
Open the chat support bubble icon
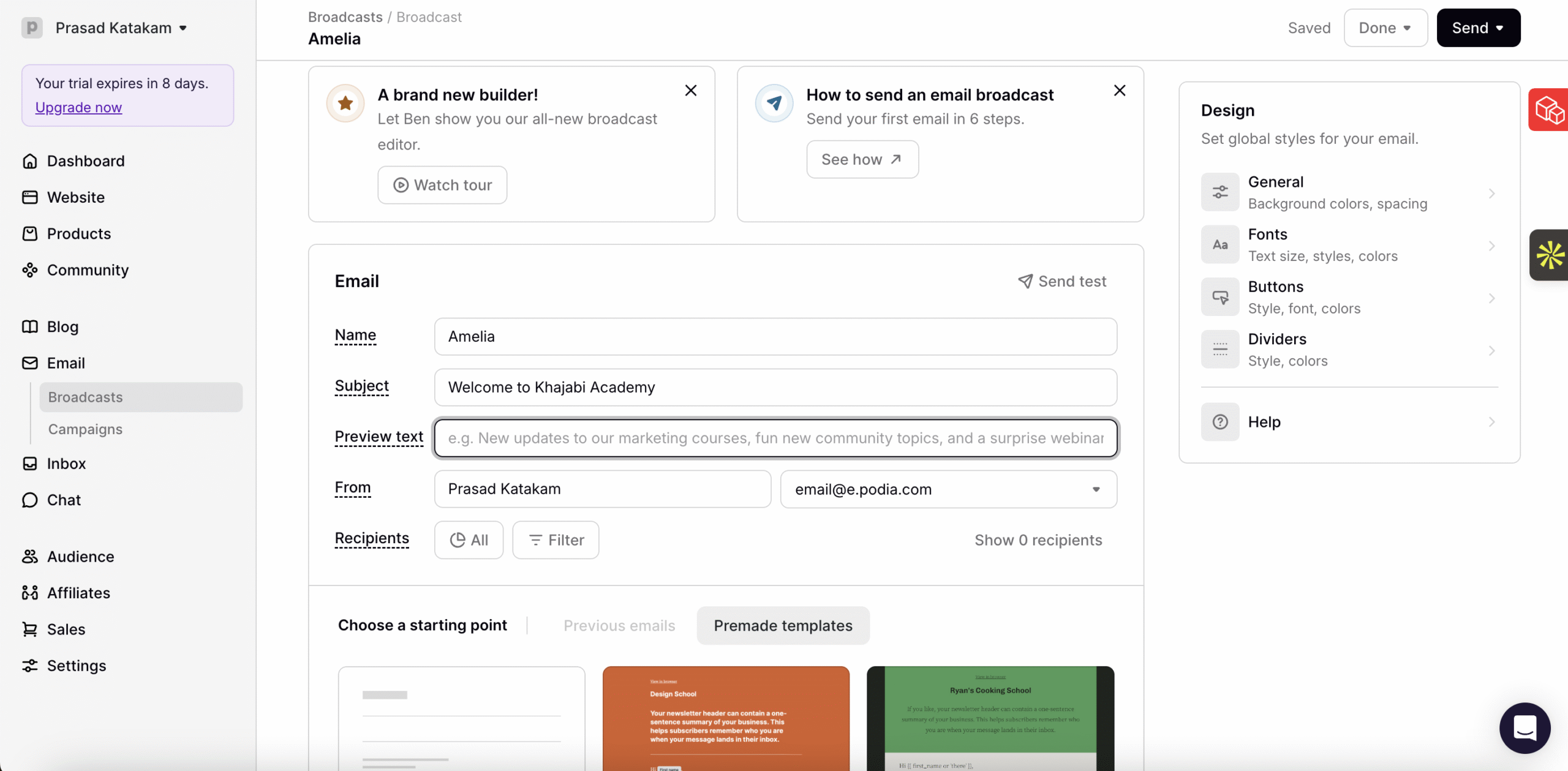(x=1525, y=728)
